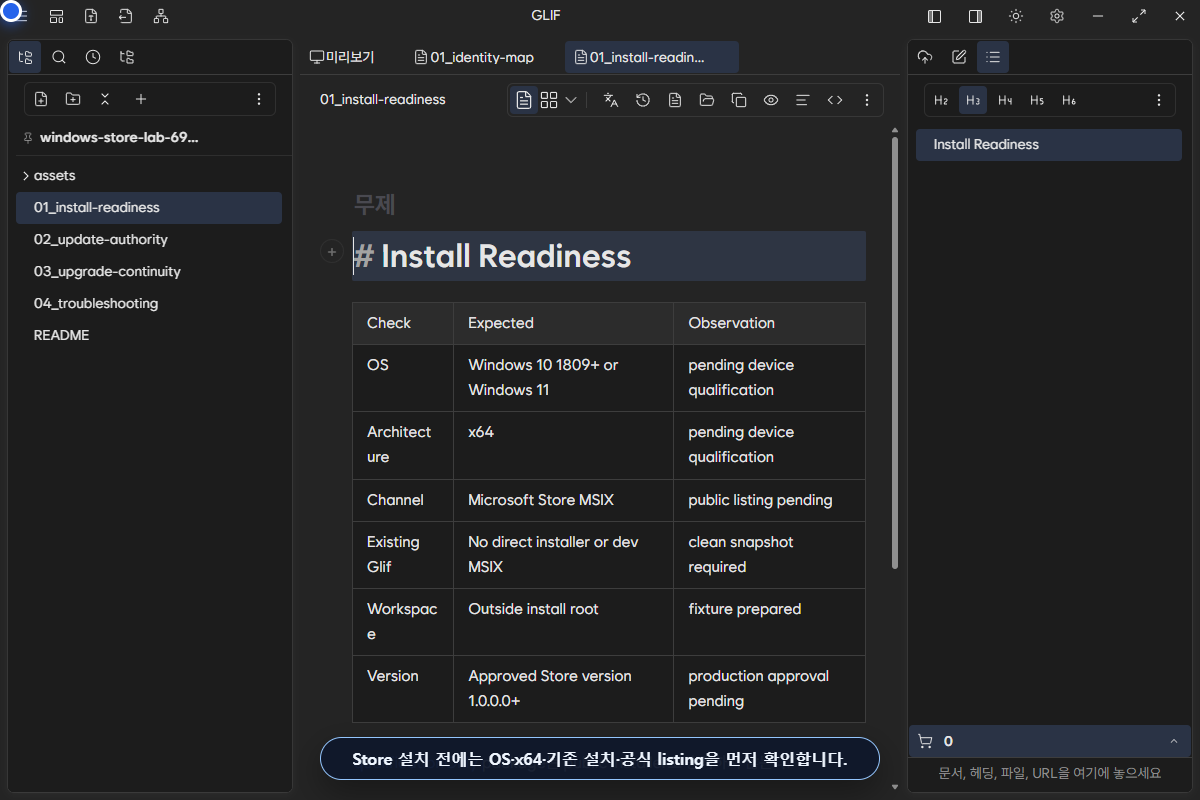This screenshot has height=800, width=1200.
Task: Open the fourth sidebar tree tab
Action: point(127,57)
